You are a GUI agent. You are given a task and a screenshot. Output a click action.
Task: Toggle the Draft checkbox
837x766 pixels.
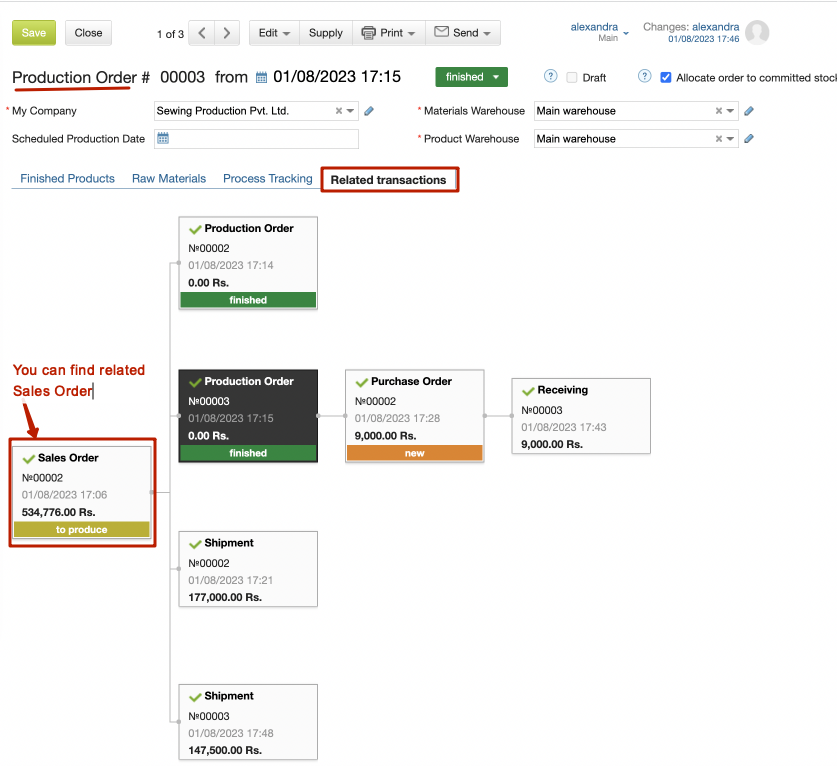pyautogui.click(x=572, y=77)
